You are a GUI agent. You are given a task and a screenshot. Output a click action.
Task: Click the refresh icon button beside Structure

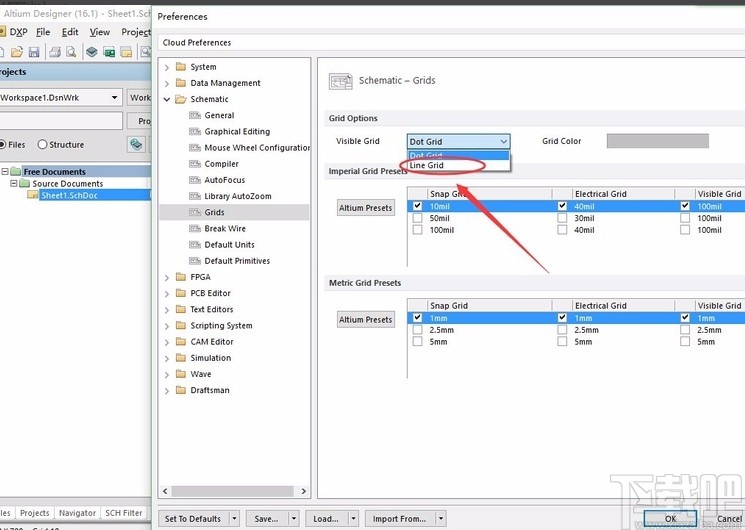[136, 144]
